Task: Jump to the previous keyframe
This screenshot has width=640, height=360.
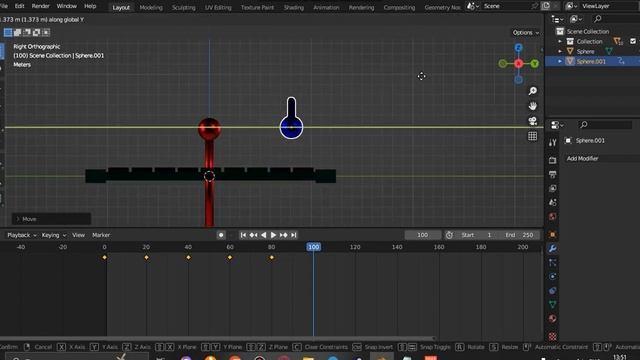Action: point(253,235)
